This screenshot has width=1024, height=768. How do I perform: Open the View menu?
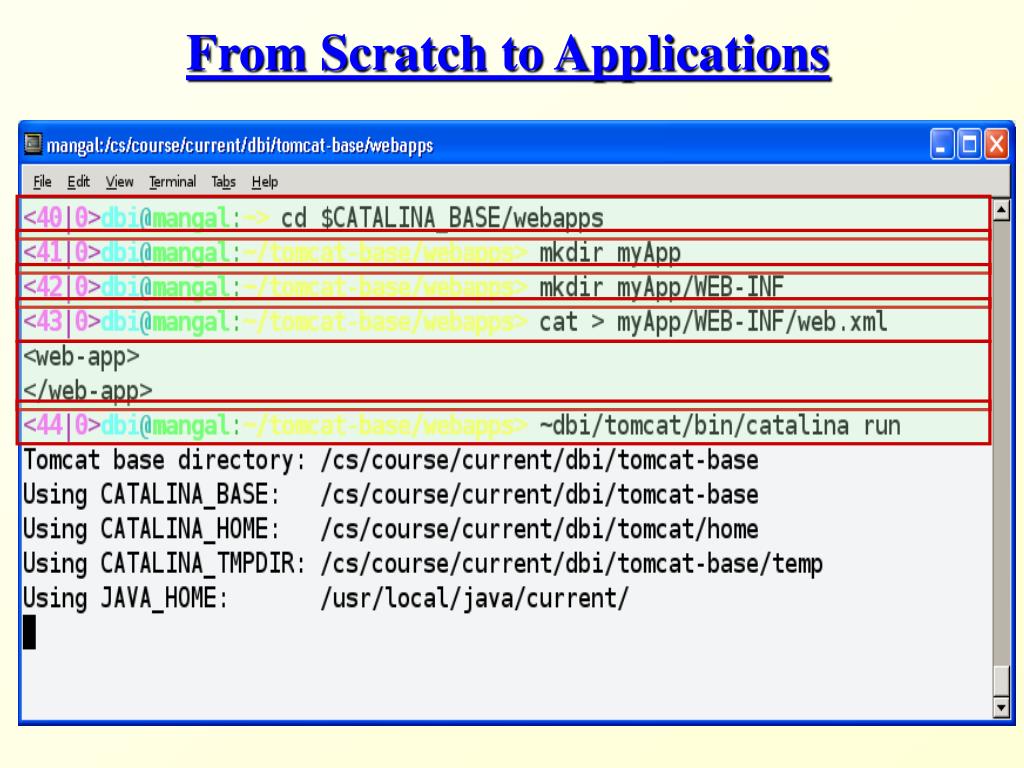tap(120, 182)
